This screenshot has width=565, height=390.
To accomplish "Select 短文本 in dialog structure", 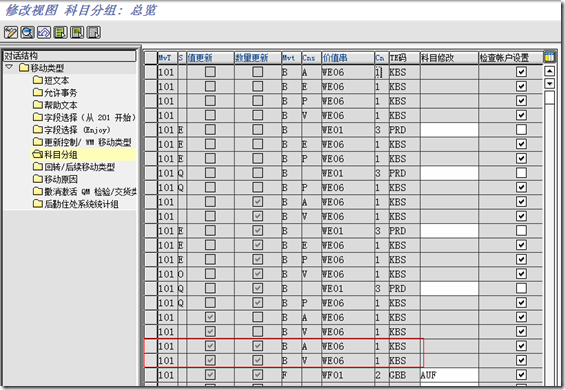I will point(56,80).
